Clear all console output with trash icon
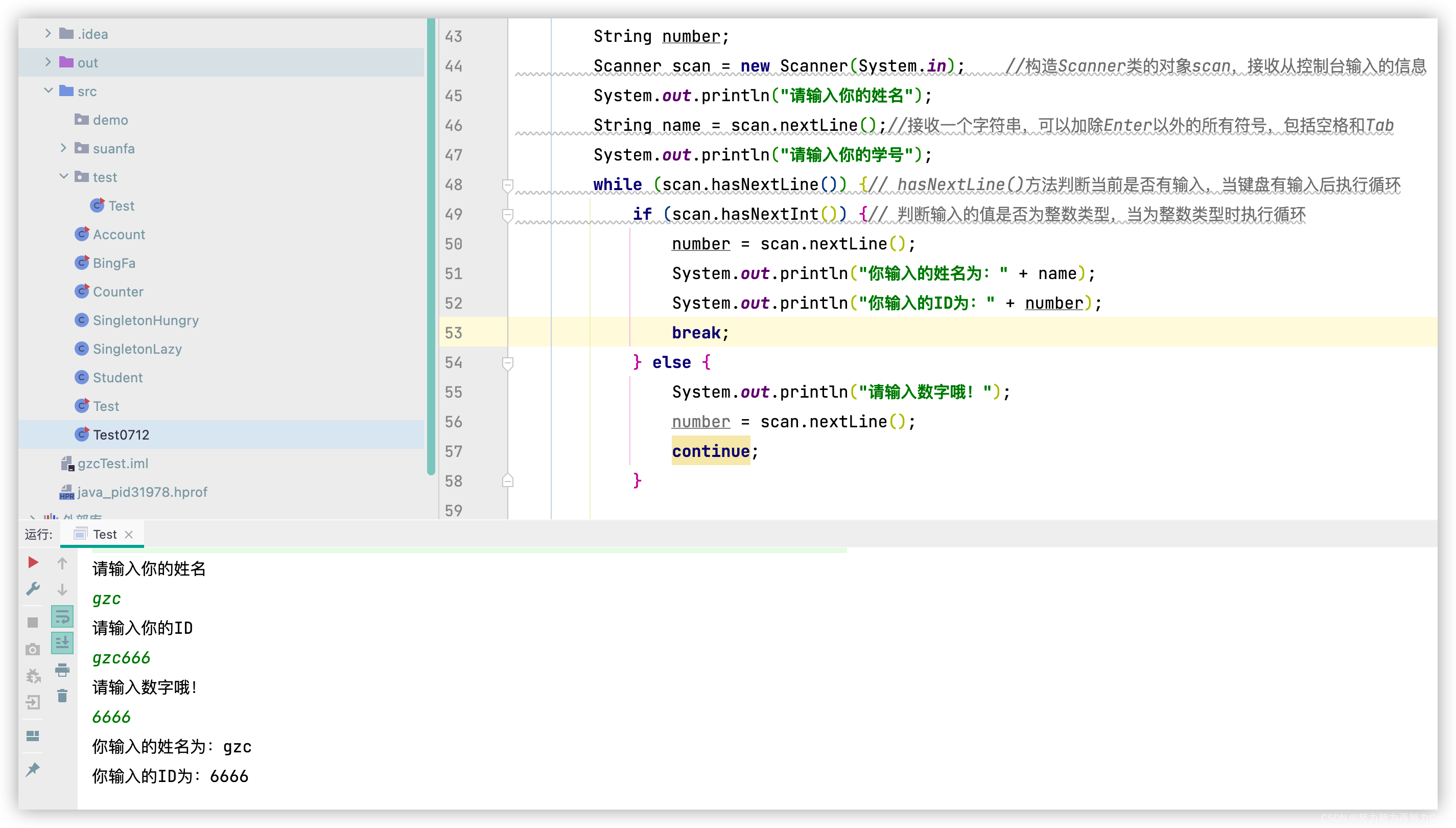1456x828 pixels. 62,695
